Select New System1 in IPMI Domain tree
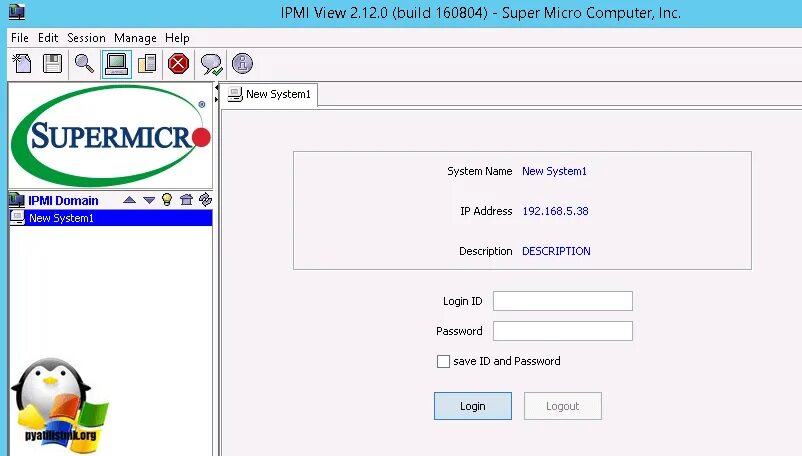The image size is (802, 456). tap(111, 218)
